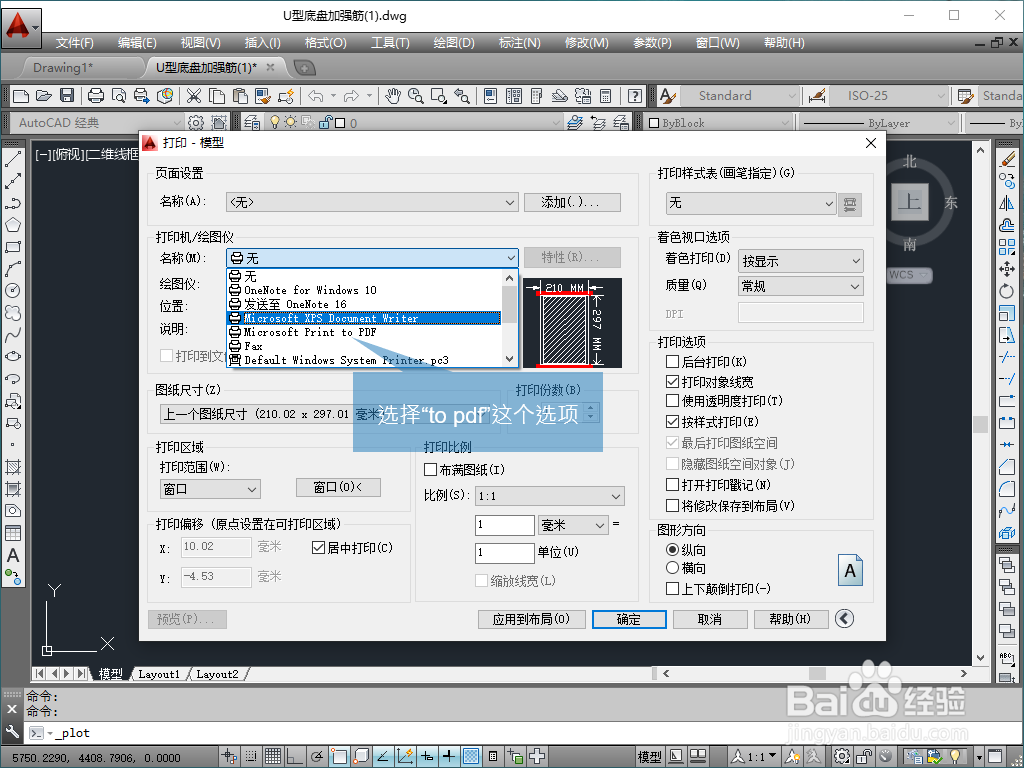Open the plot style table dropdown

point(751,204)
